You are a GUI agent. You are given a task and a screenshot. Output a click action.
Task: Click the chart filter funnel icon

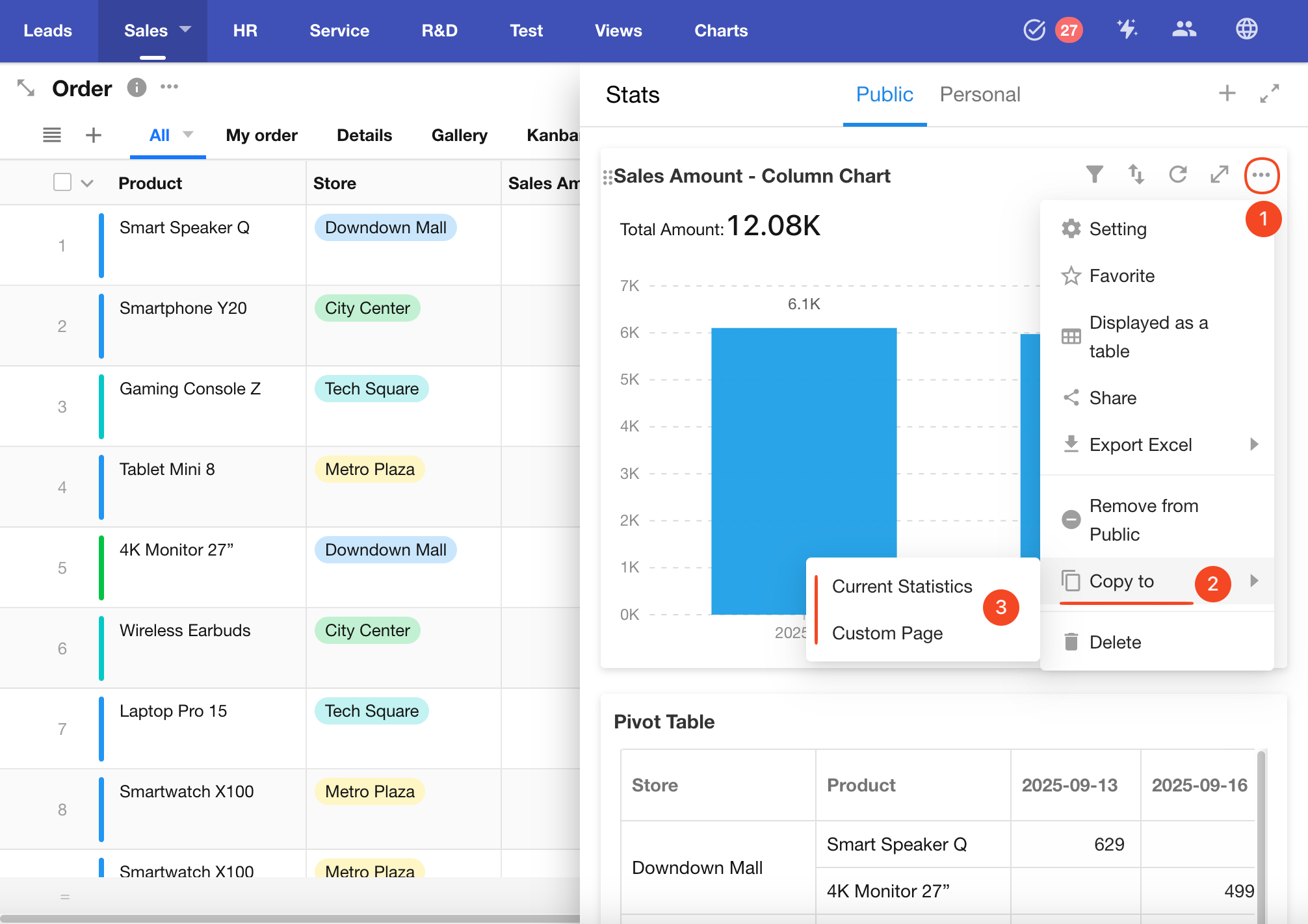click(x=1095, y=174)
